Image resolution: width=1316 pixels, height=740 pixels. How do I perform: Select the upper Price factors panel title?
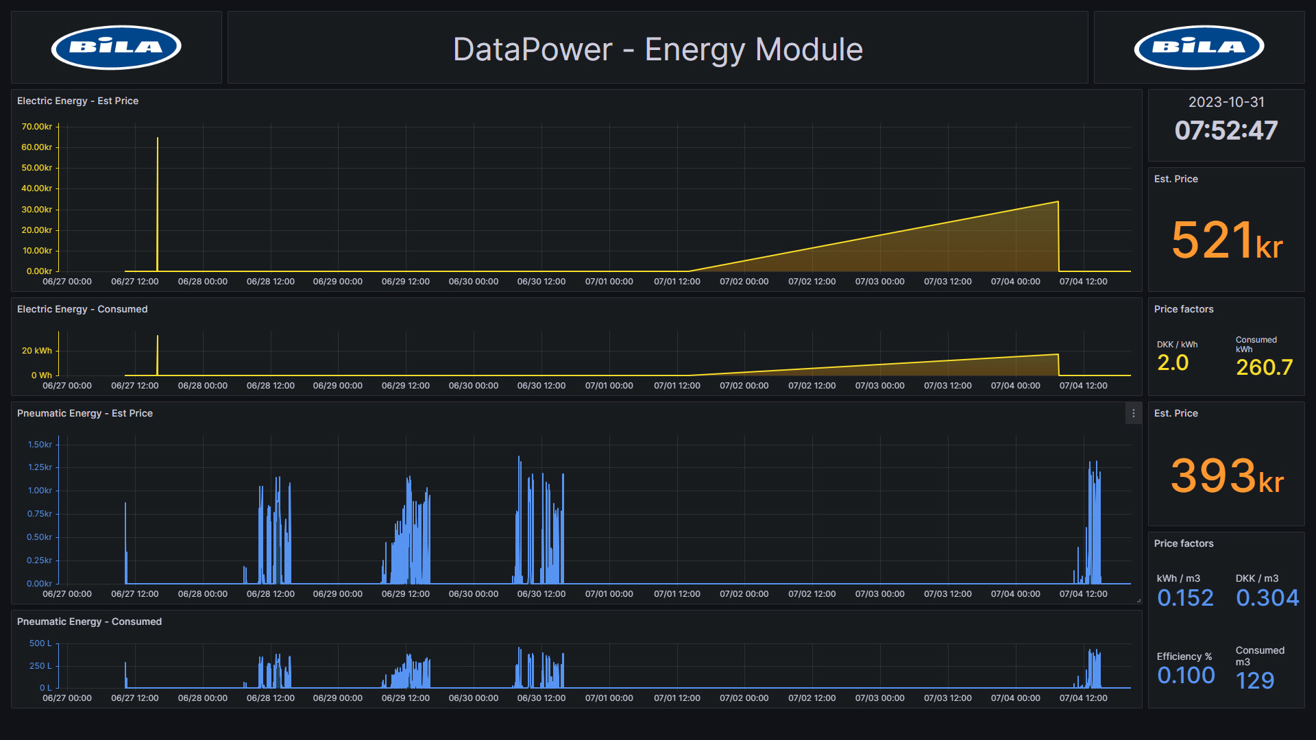(1184, 309)
